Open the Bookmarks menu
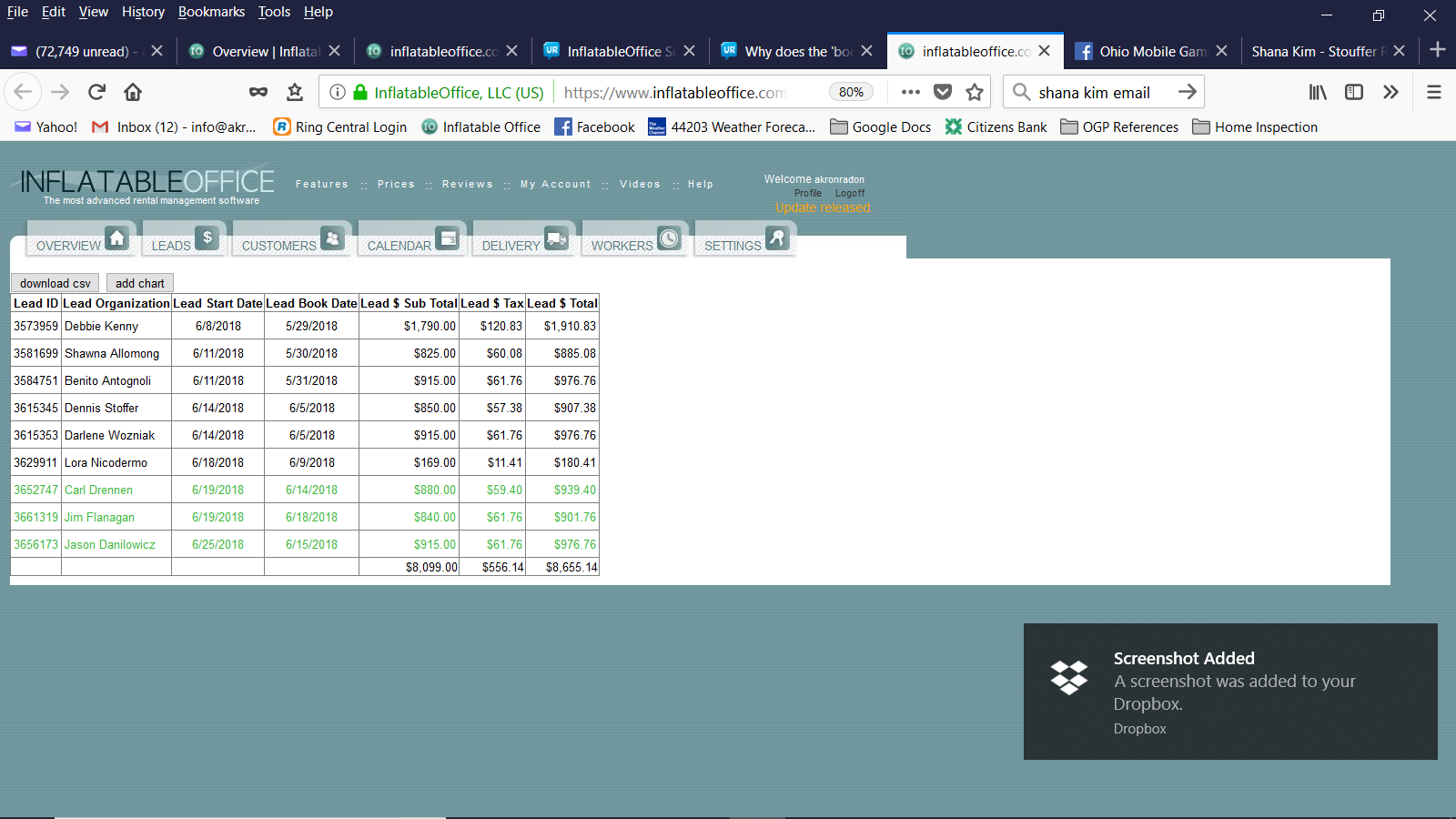1456x819 pixels. (211, 12)
